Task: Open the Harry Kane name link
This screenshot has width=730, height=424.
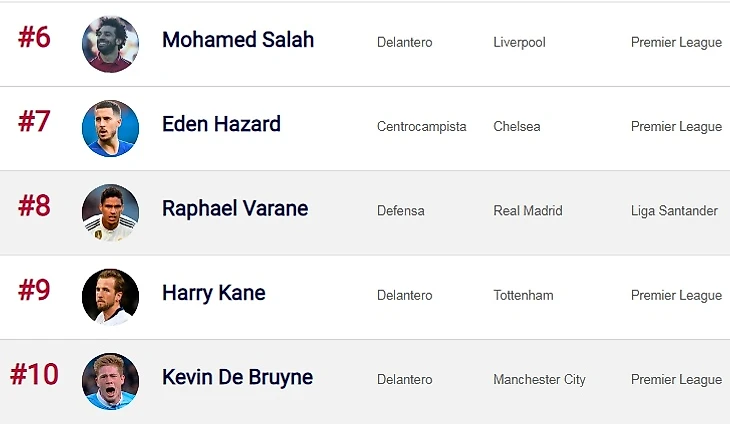Action: pos(214,293)
